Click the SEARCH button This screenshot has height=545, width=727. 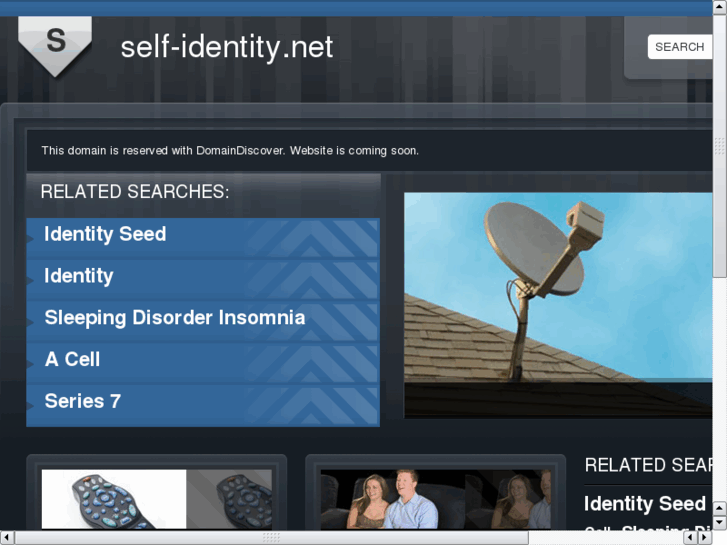click(x=679, y=47)
